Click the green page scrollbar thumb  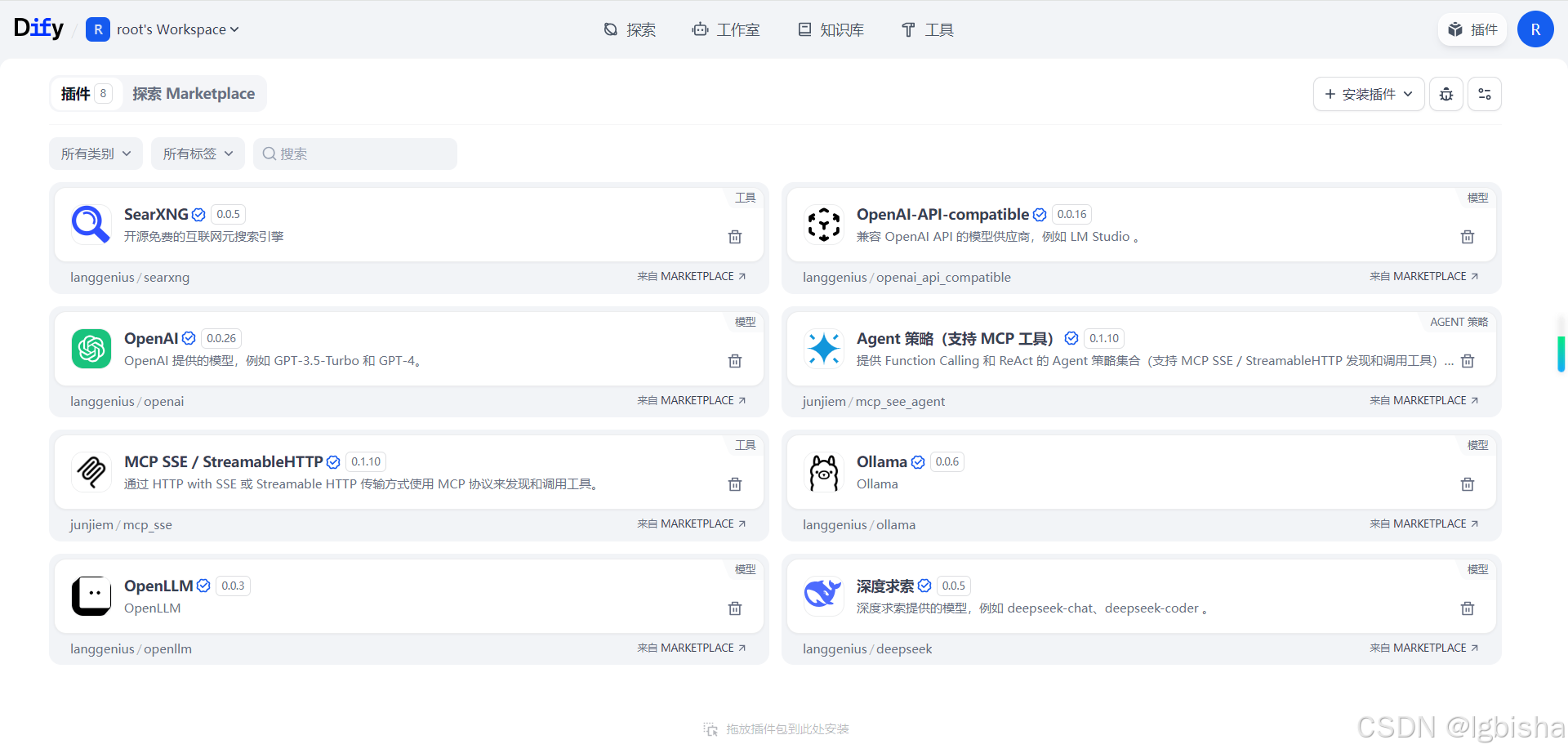pos(1561,354)
